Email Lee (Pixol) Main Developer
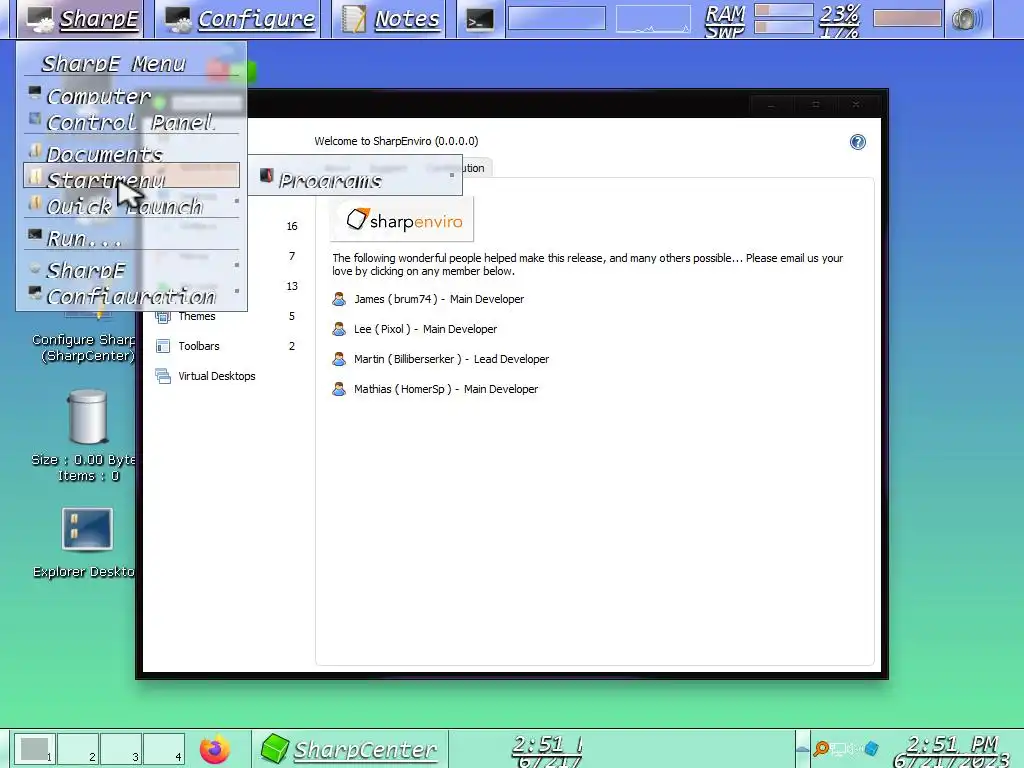 (425, 329)
